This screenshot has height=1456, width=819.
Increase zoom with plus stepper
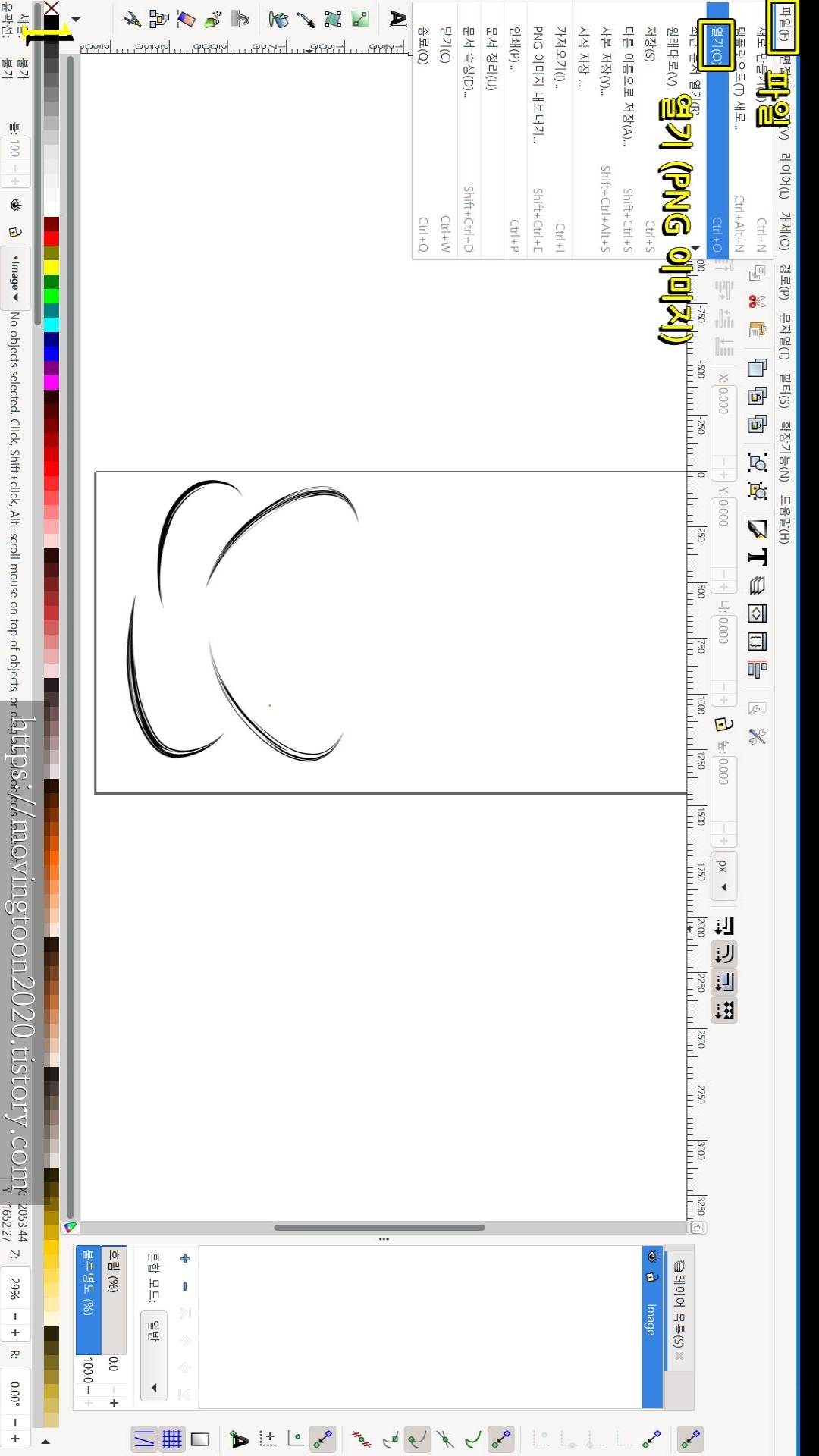tap(15, 1332)
